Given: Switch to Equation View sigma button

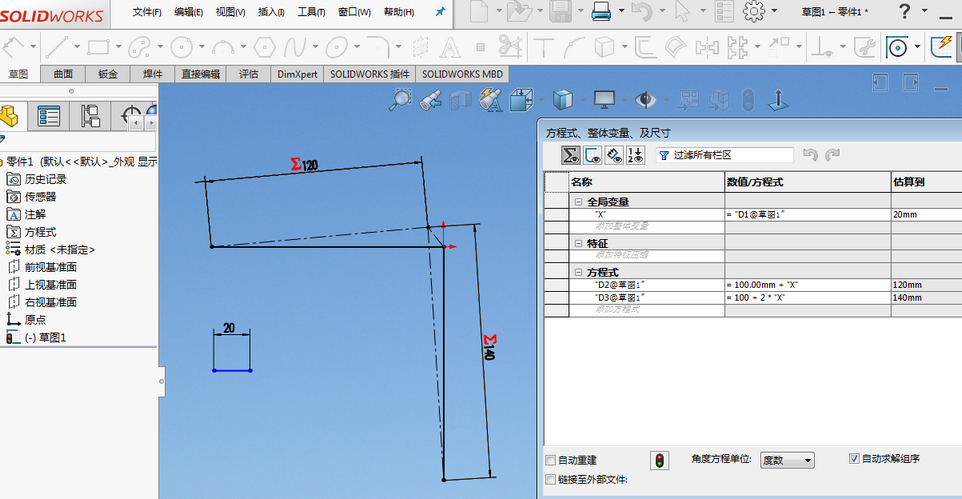Looking at the screenshot, I should [571, 155].
